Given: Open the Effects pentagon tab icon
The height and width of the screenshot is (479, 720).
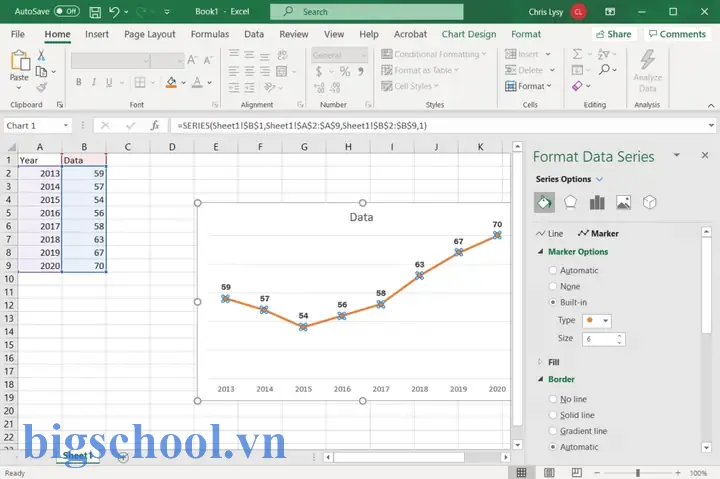Looking at the screenshot, I should click(x=570, y=203).
